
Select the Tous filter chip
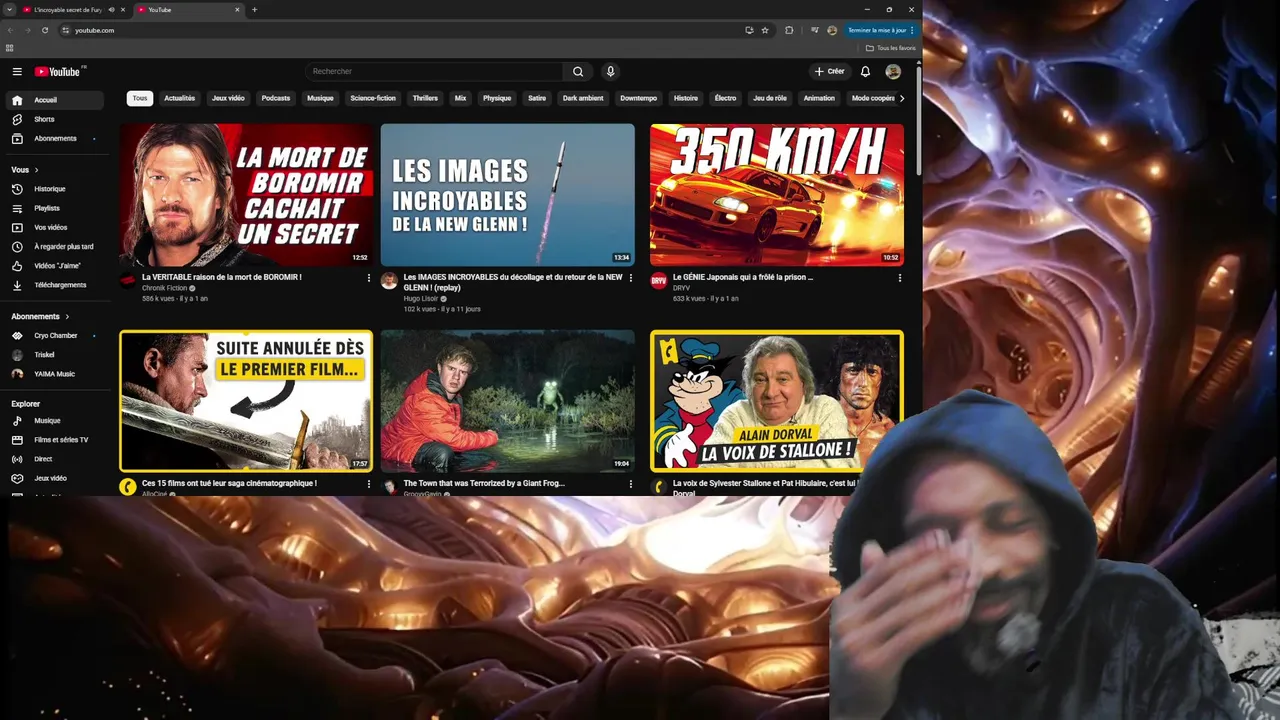(x=140, y=98)
